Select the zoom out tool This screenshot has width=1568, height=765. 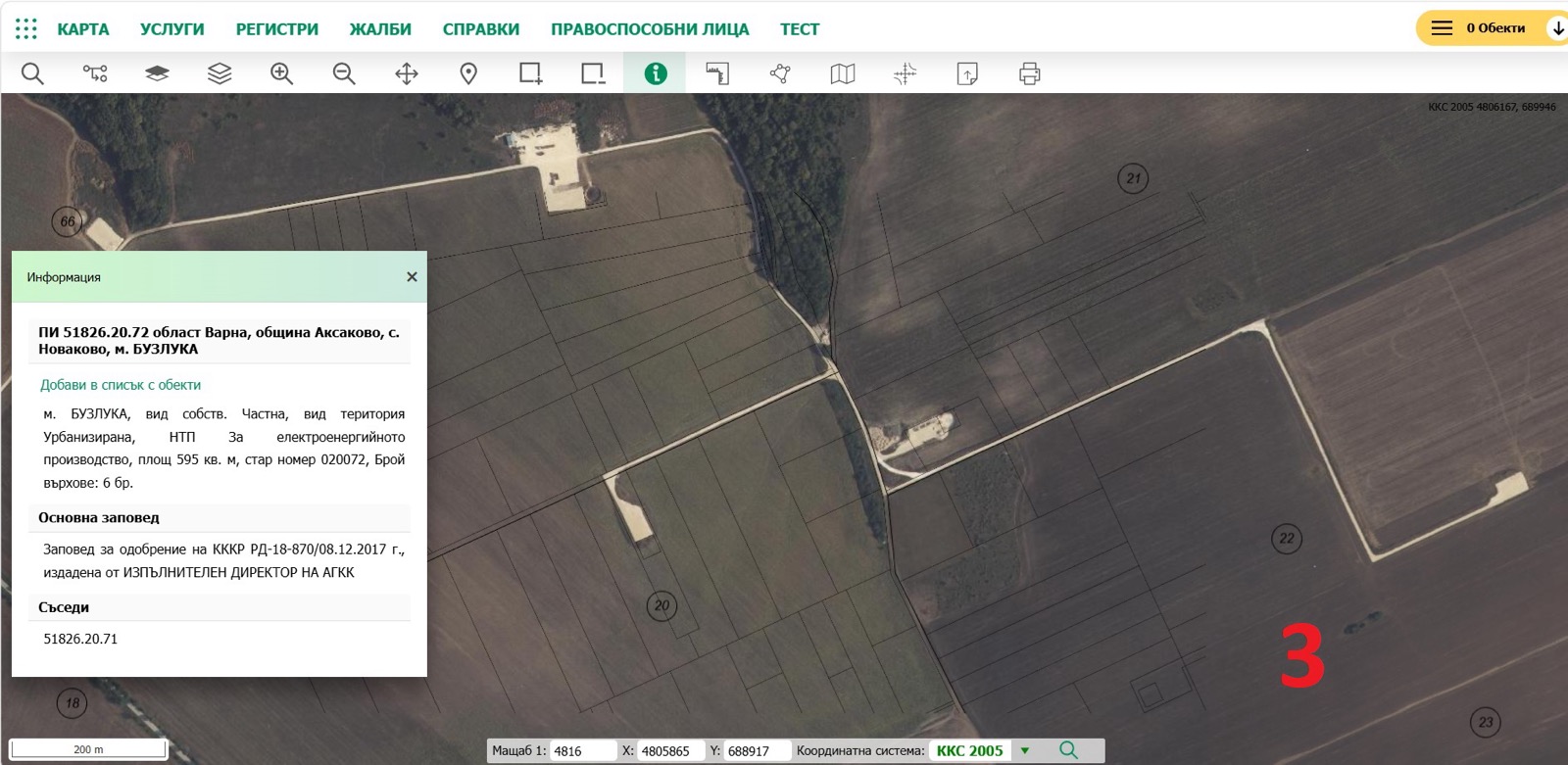point(344,73)
